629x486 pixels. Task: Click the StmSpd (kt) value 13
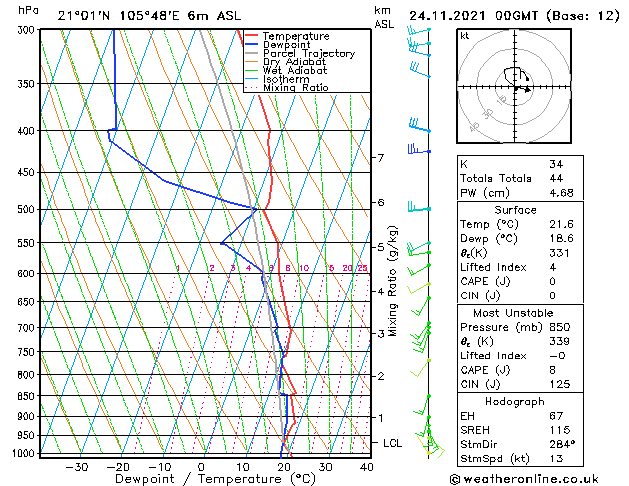click(556, 459)
